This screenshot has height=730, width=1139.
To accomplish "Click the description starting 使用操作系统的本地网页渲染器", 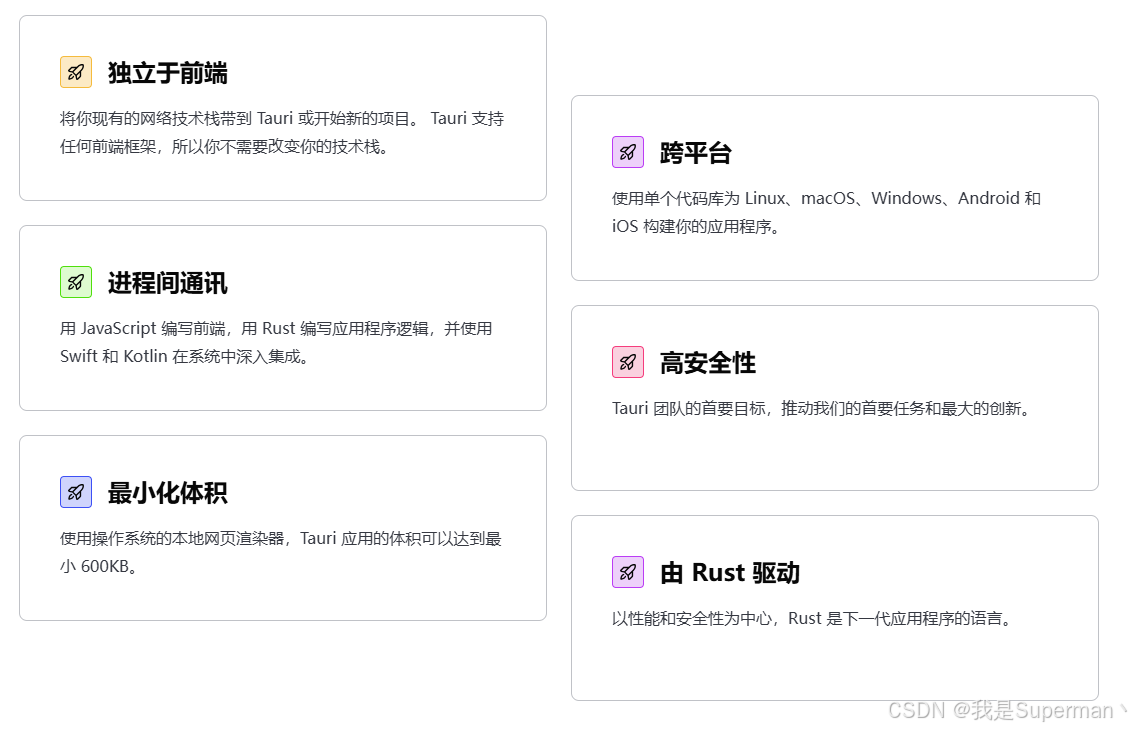I will coord(280,552).
